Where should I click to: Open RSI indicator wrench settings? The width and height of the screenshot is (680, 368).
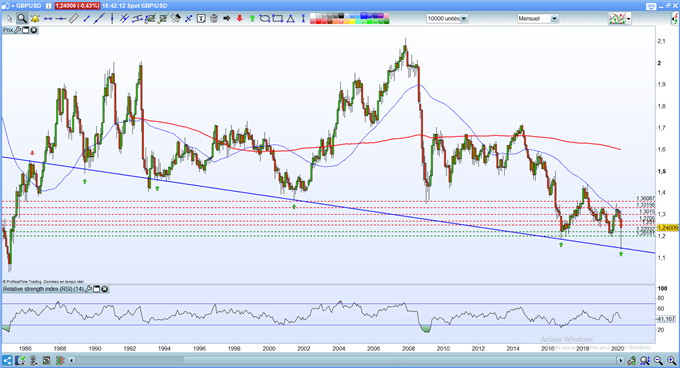tap(89, 289)
